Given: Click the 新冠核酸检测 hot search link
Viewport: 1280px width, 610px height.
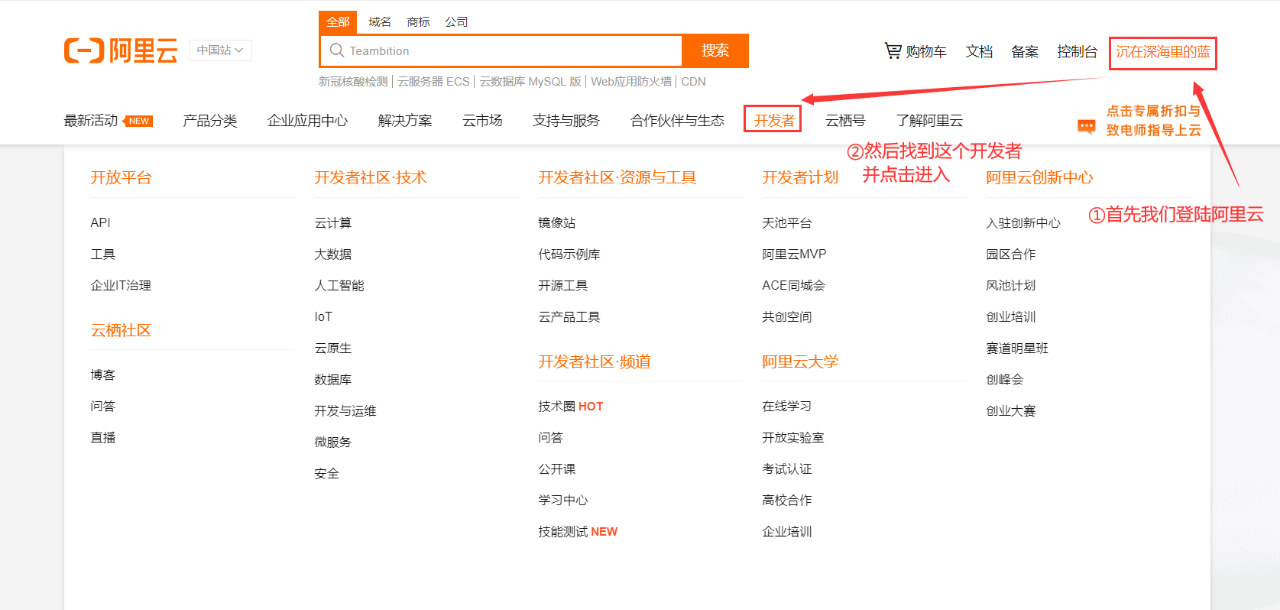Looking at the screenshot, I should [x=353, y=82].
